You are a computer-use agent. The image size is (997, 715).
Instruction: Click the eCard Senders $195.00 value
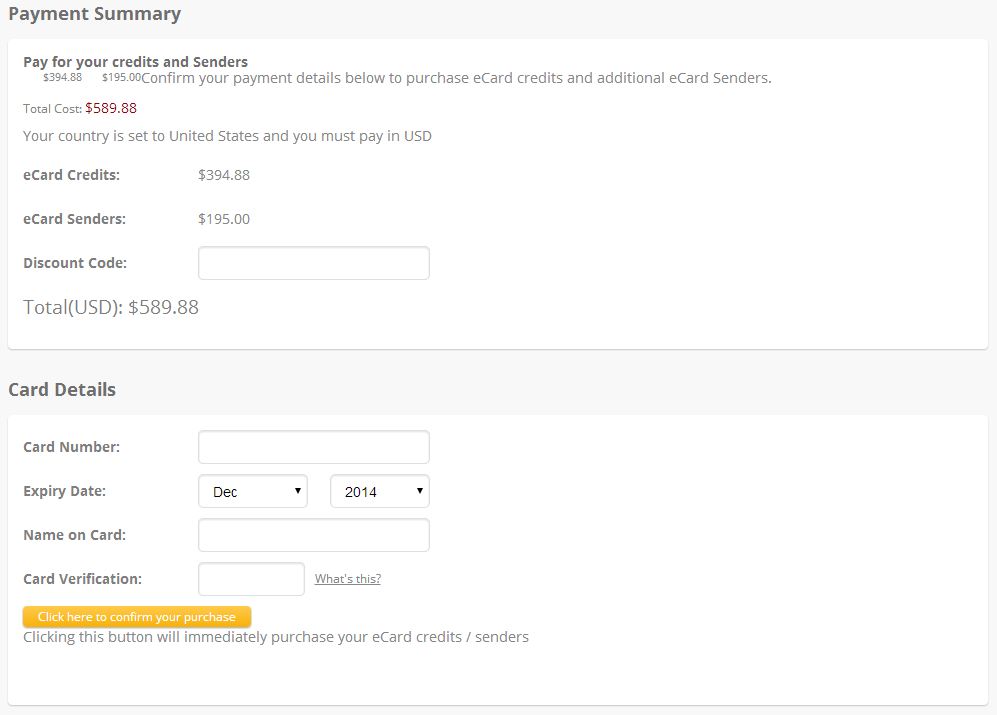coord(224,219)
